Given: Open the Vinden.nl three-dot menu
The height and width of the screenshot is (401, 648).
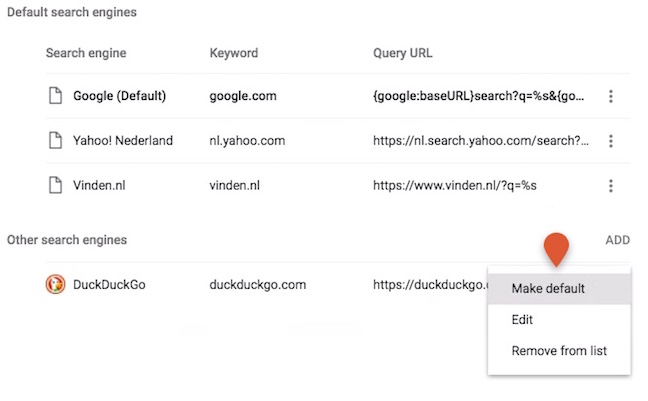Looking at the screenshot, I should pos(610,186).
